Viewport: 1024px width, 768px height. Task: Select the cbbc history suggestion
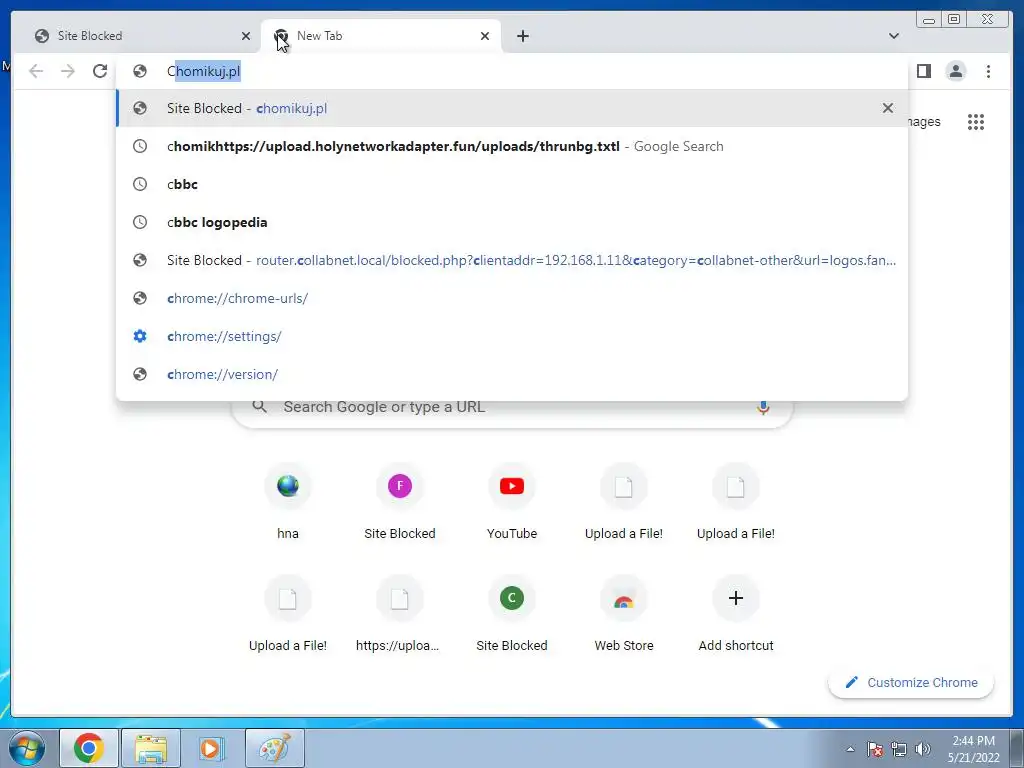tap(512, 184)
